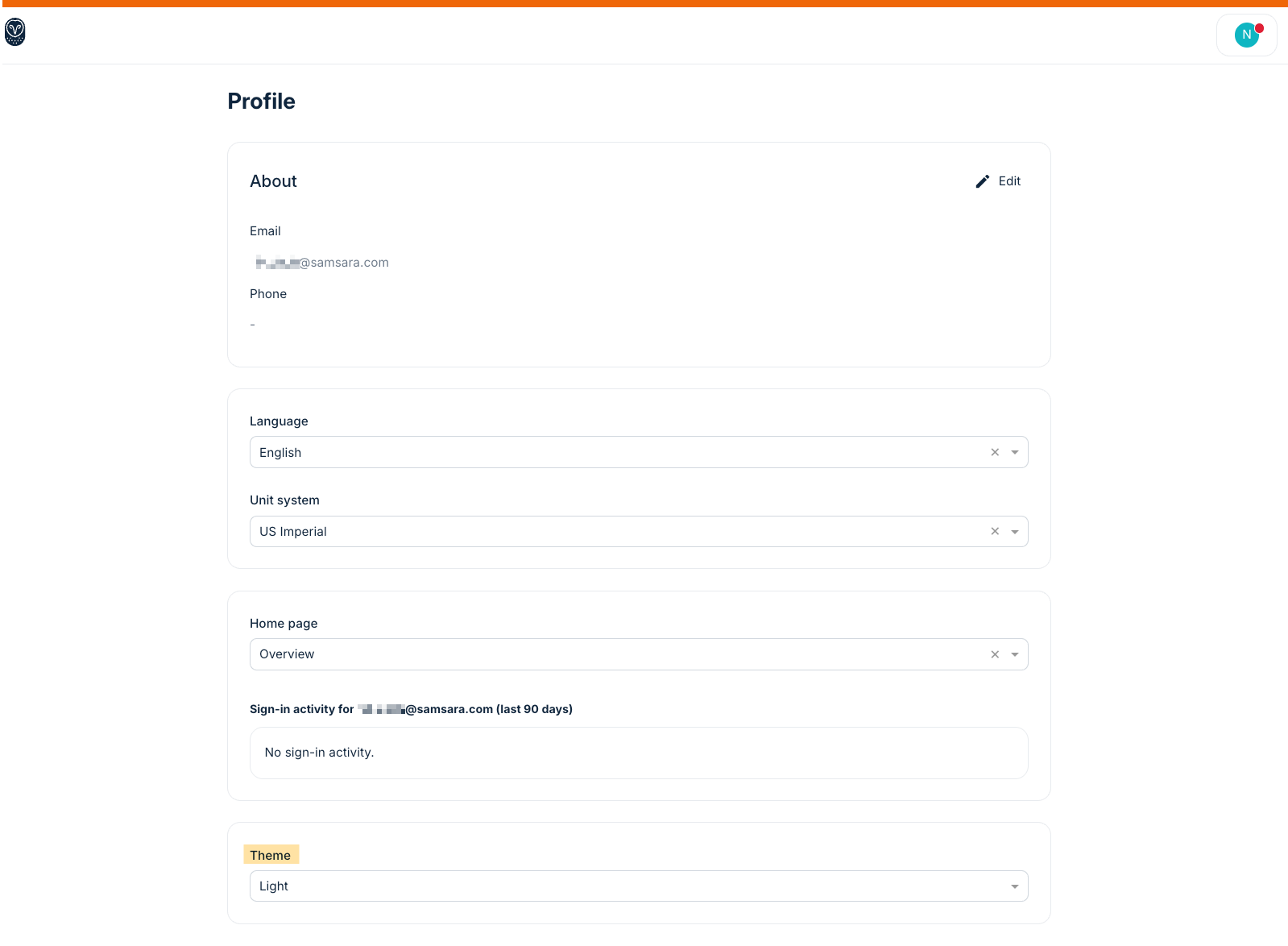Screen dimensions: 1288x946
Task: Click inside the Unit system combo box
Action: (x=564, y=531)
